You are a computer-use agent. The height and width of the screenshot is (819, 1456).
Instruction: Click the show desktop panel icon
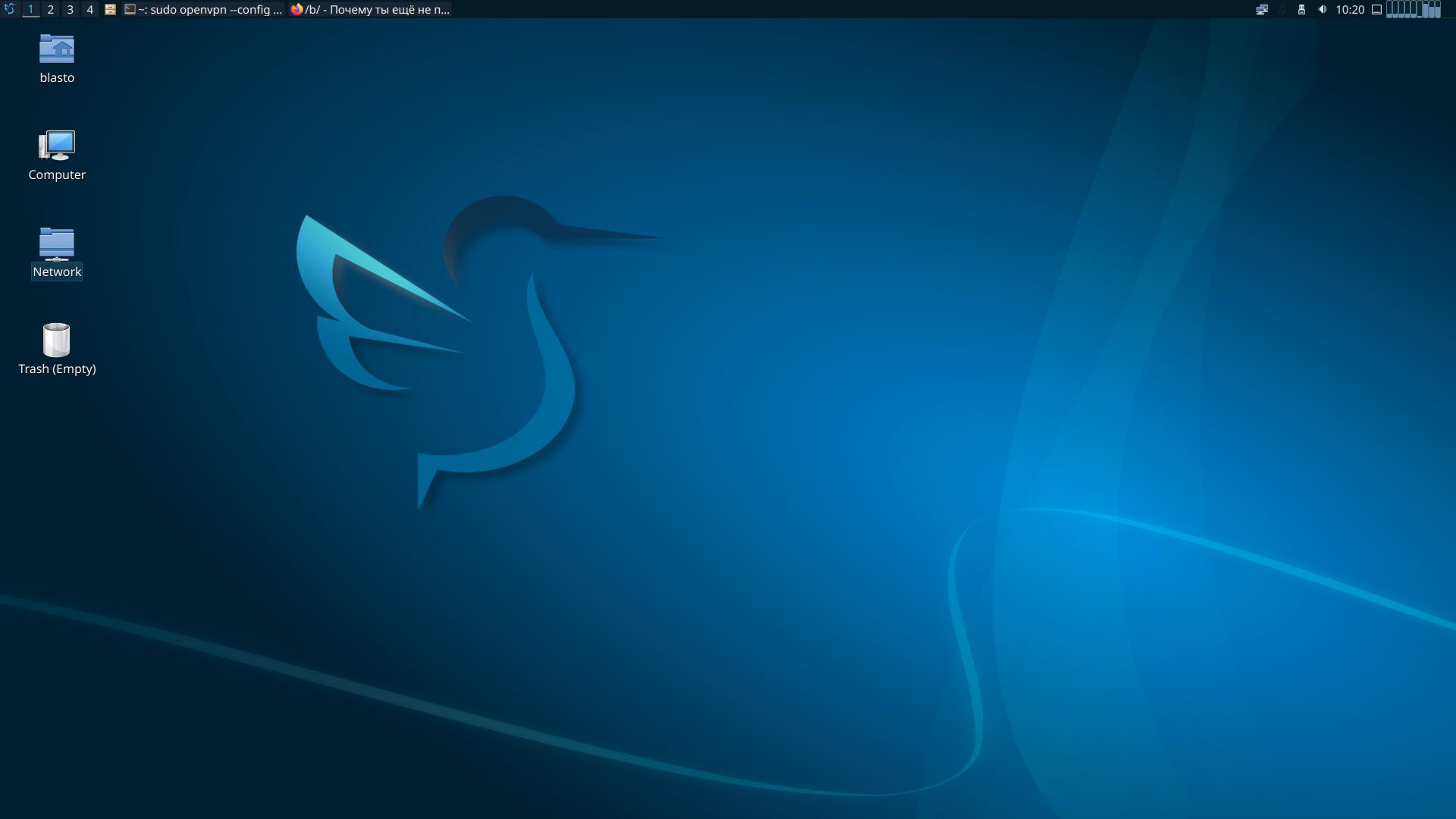[1376, 9]
